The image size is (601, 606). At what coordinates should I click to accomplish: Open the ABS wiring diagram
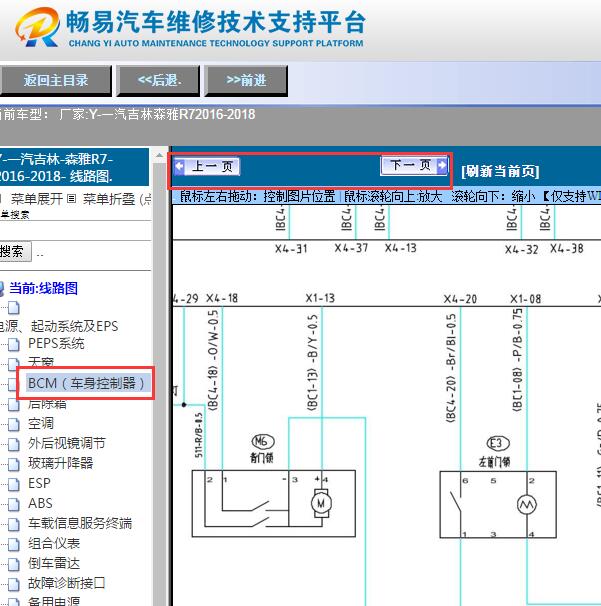point(40,504)
